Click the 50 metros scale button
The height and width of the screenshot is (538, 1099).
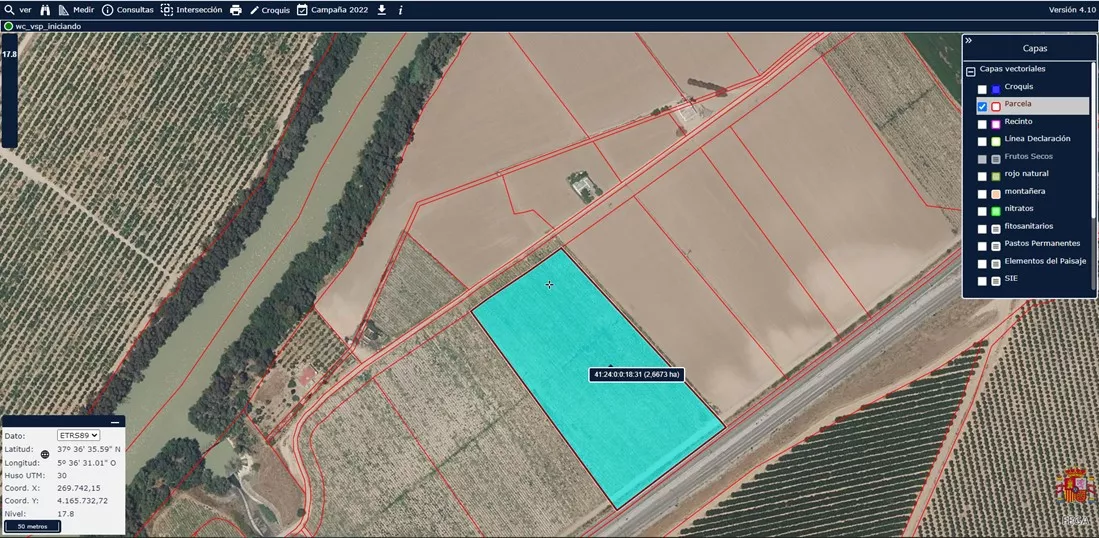pyautogui.click(x=32, y=526)
